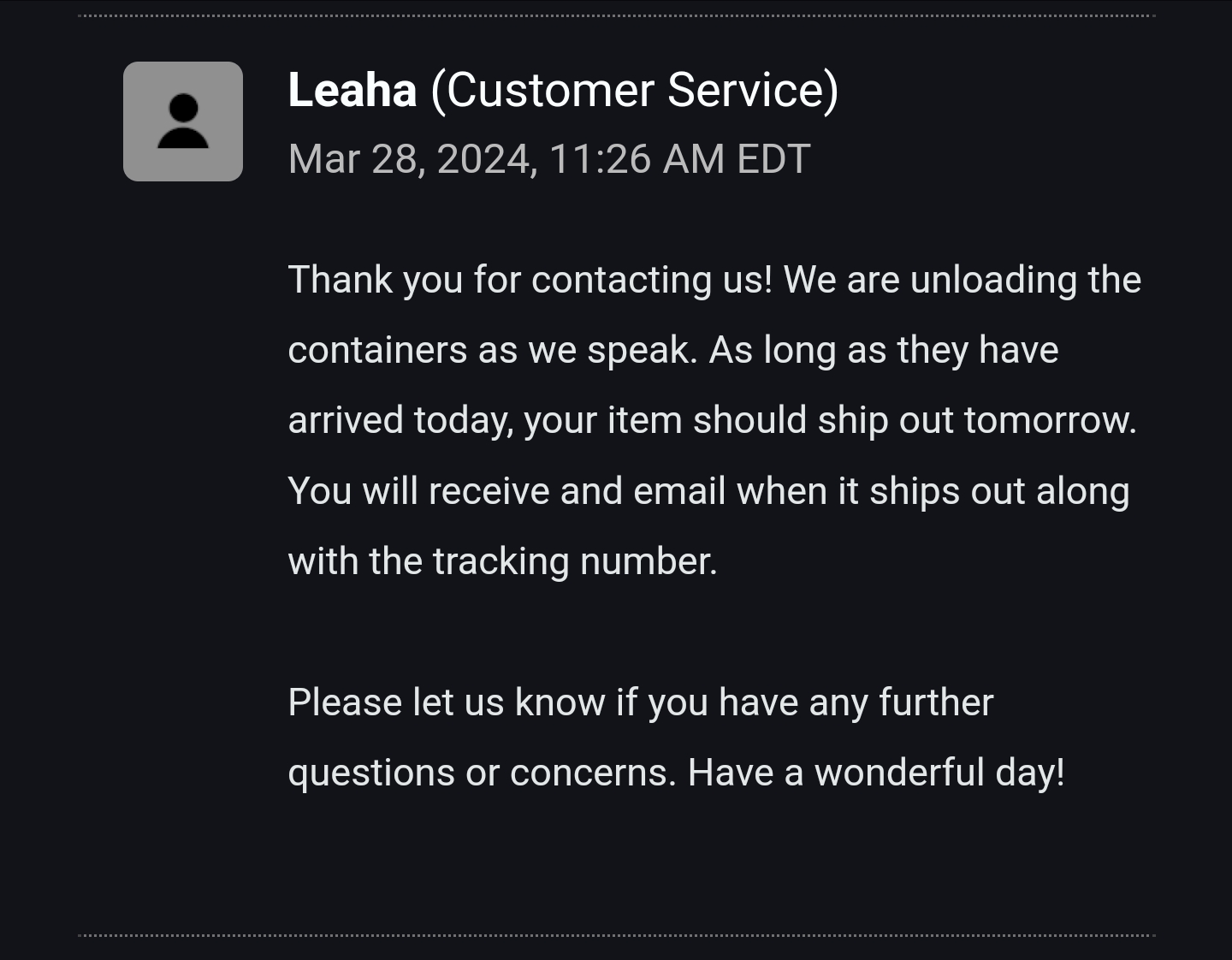Click the word 'wonderful' in the closing line
The image size is (1232, 960).
pyautogui.click(x=899, y=773)
